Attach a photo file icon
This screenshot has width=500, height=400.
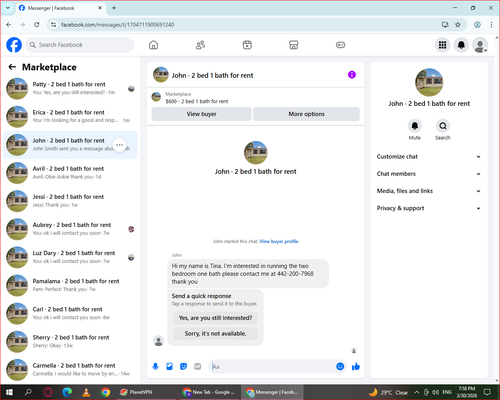[x=169, y=367]
